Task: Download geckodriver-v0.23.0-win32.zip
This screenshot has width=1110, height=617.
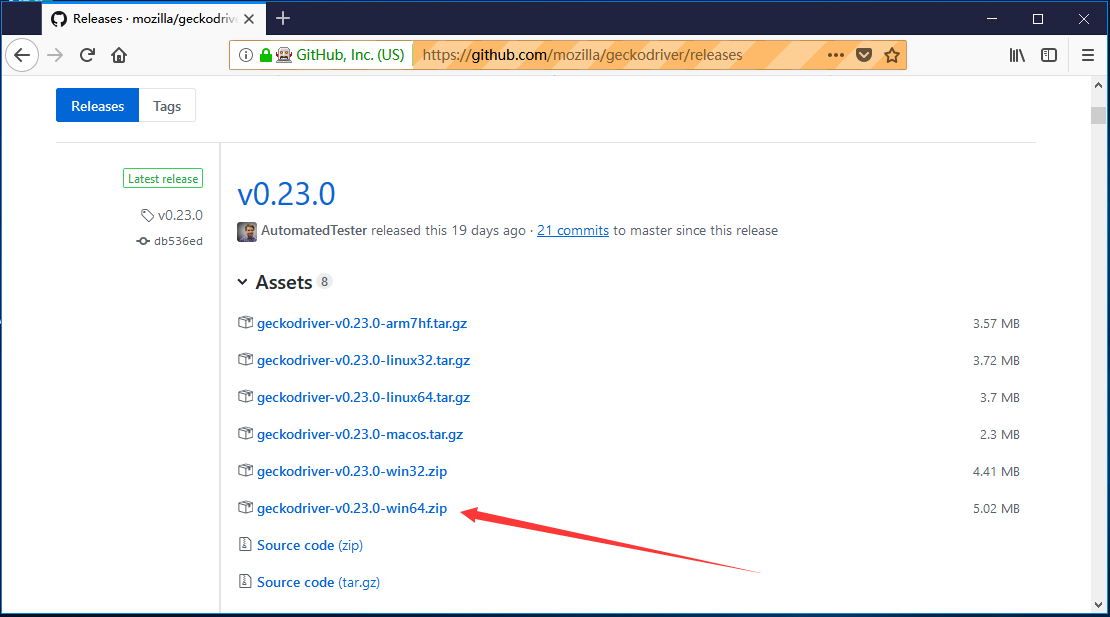Action: [352, 471]
